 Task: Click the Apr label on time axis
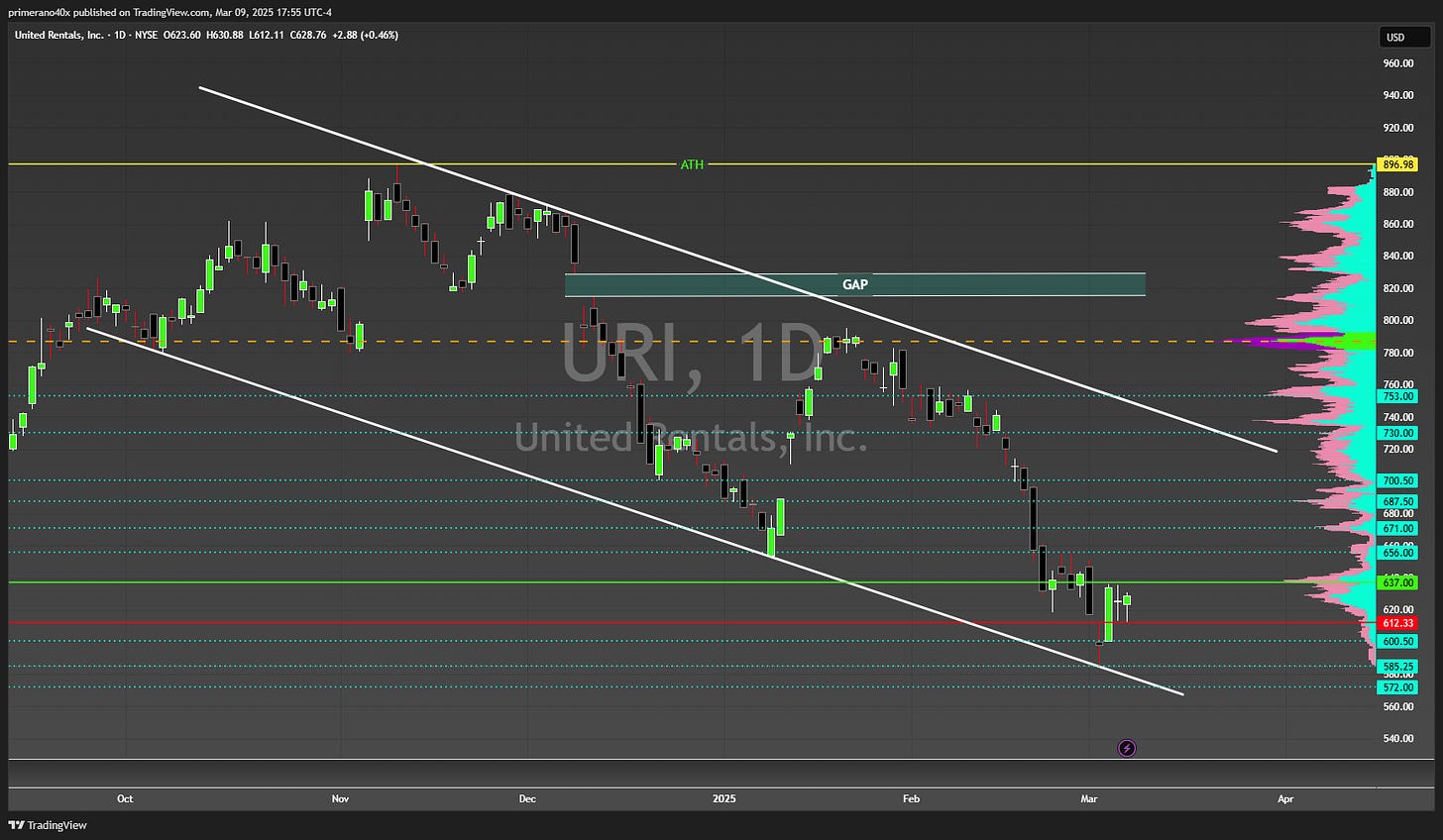click(x=1285, y=798)
